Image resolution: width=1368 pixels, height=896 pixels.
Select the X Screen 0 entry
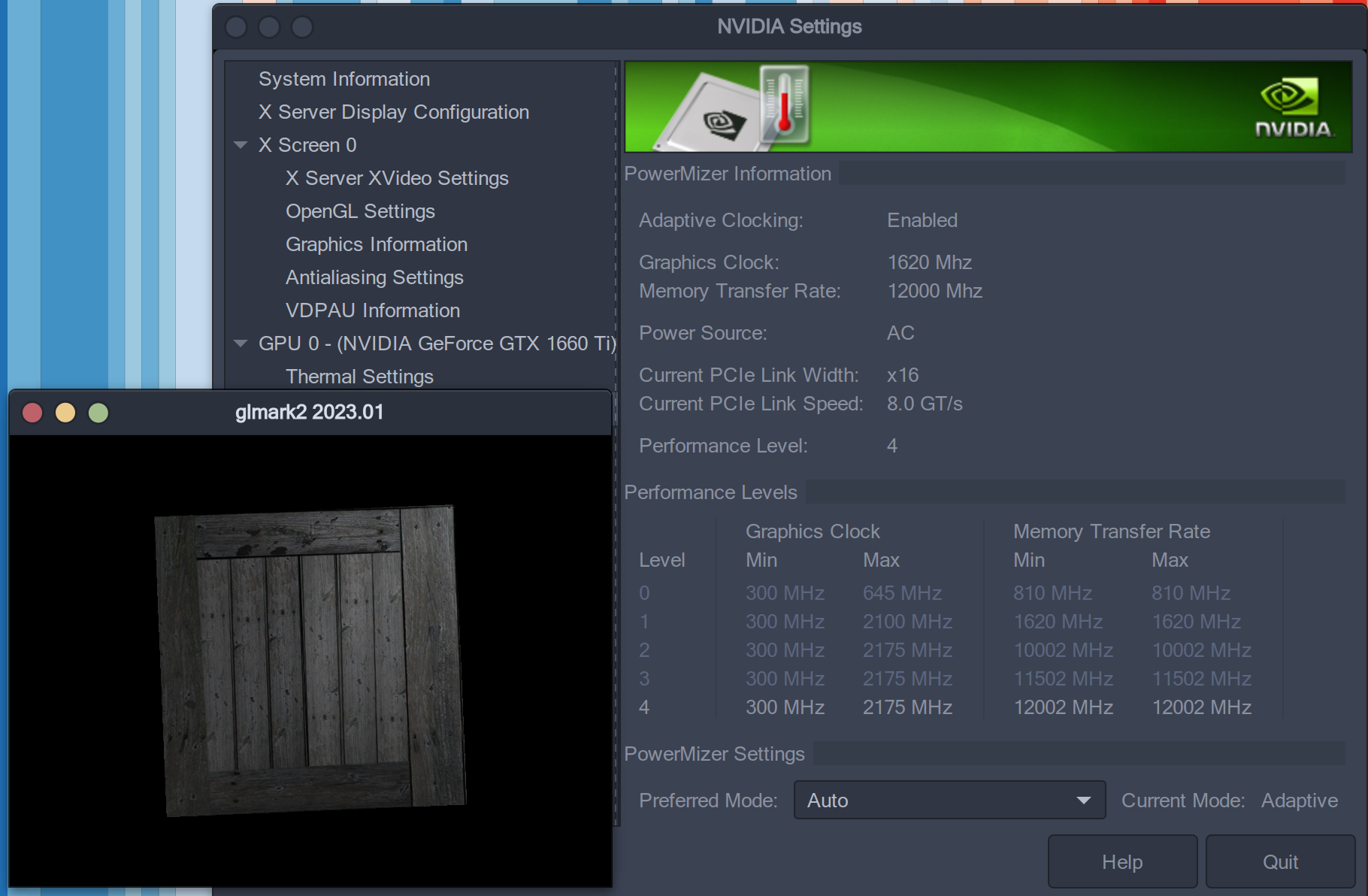(x=307, y=145)
